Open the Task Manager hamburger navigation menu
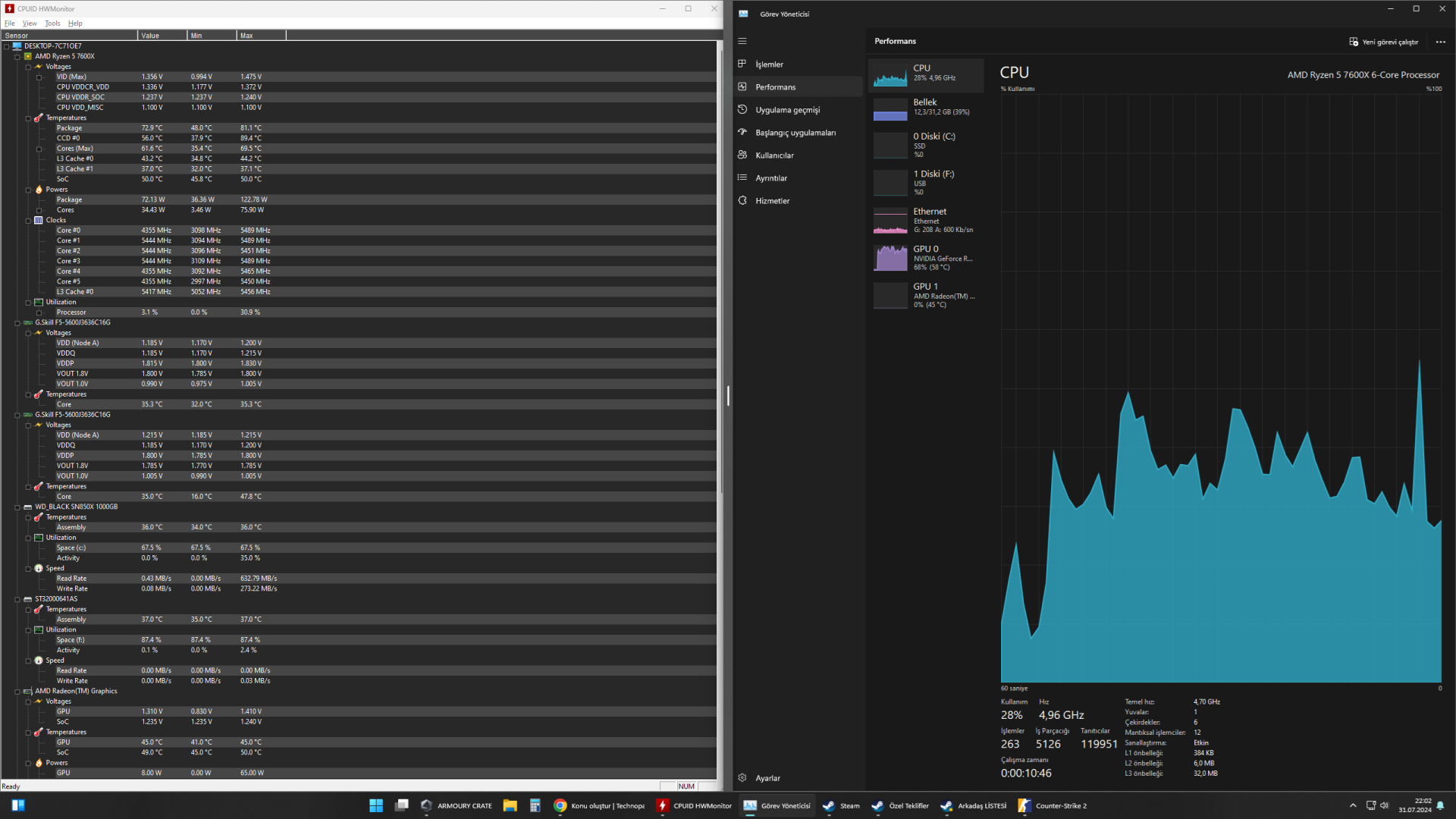This screenshot has width=1456, height=819. 742,41
